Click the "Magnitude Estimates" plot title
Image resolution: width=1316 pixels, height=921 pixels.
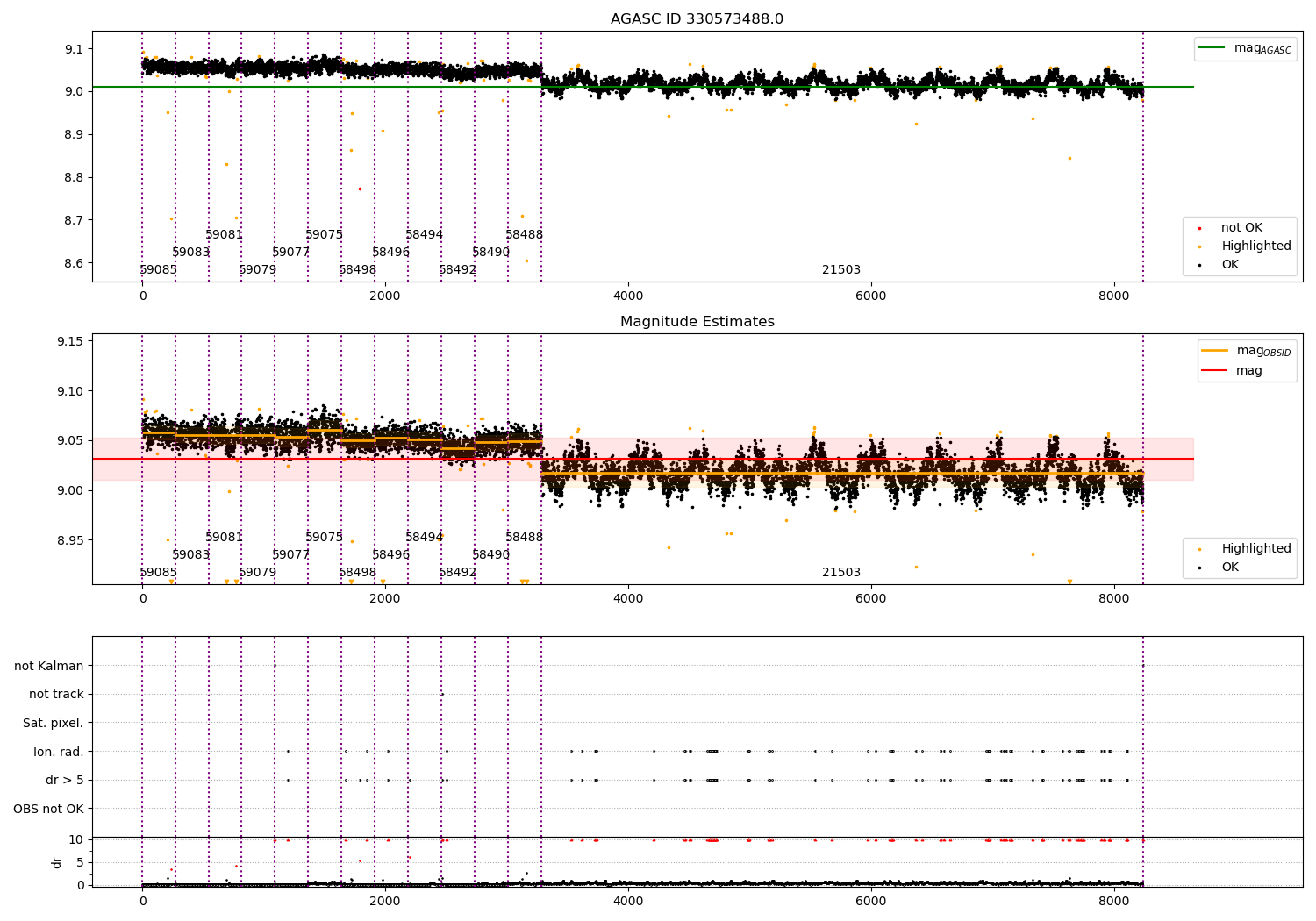tap(697, 322)
